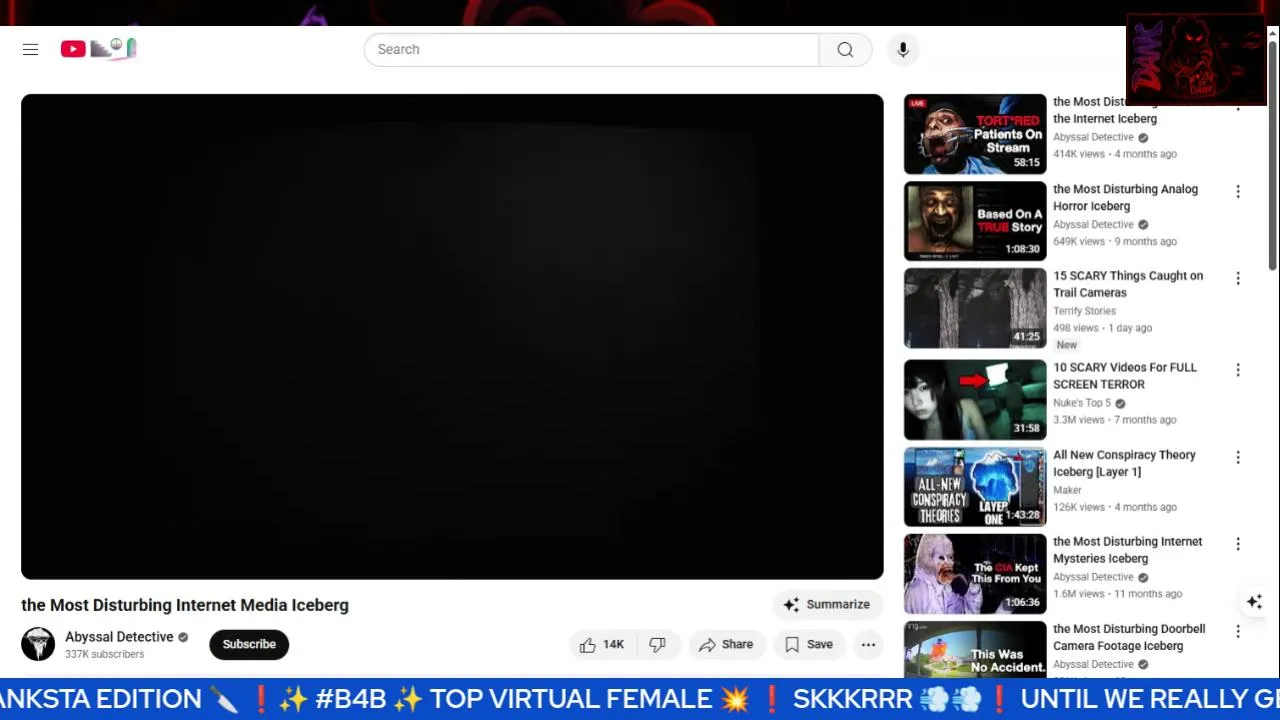
Task: Open Tortured Patients On Stream thumbnail
Action: click(x=975, y=134)
